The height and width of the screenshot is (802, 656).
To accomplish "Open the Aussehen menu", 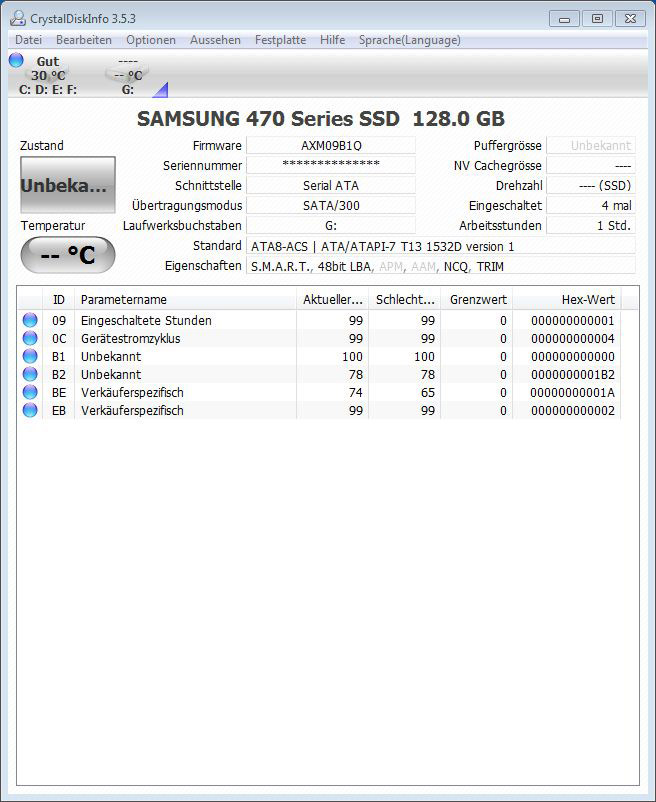I will point(215,40).
